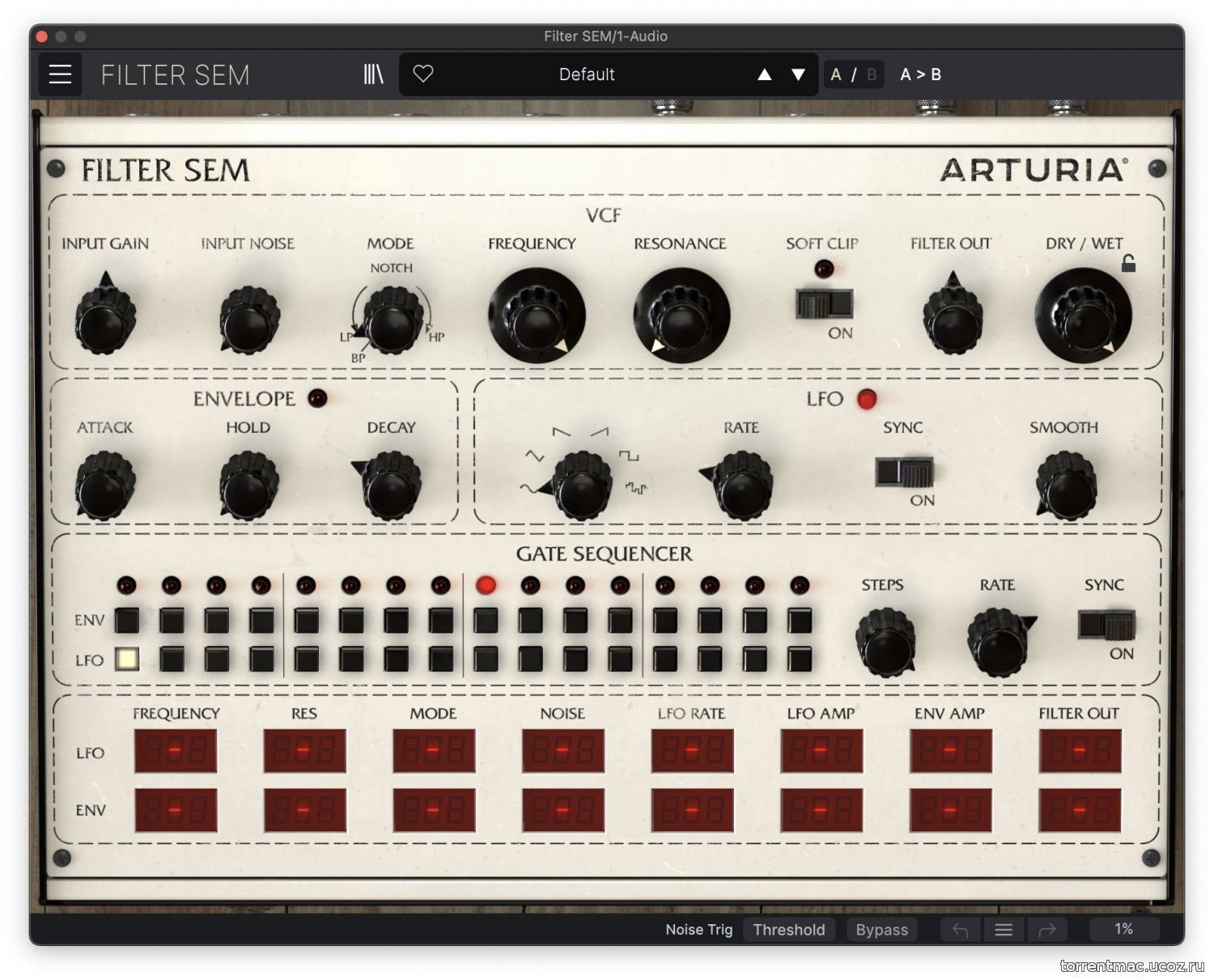Click the undo arrow icon
The image size is (1214, 980).
pyautogui.click(x=961, y=930)
